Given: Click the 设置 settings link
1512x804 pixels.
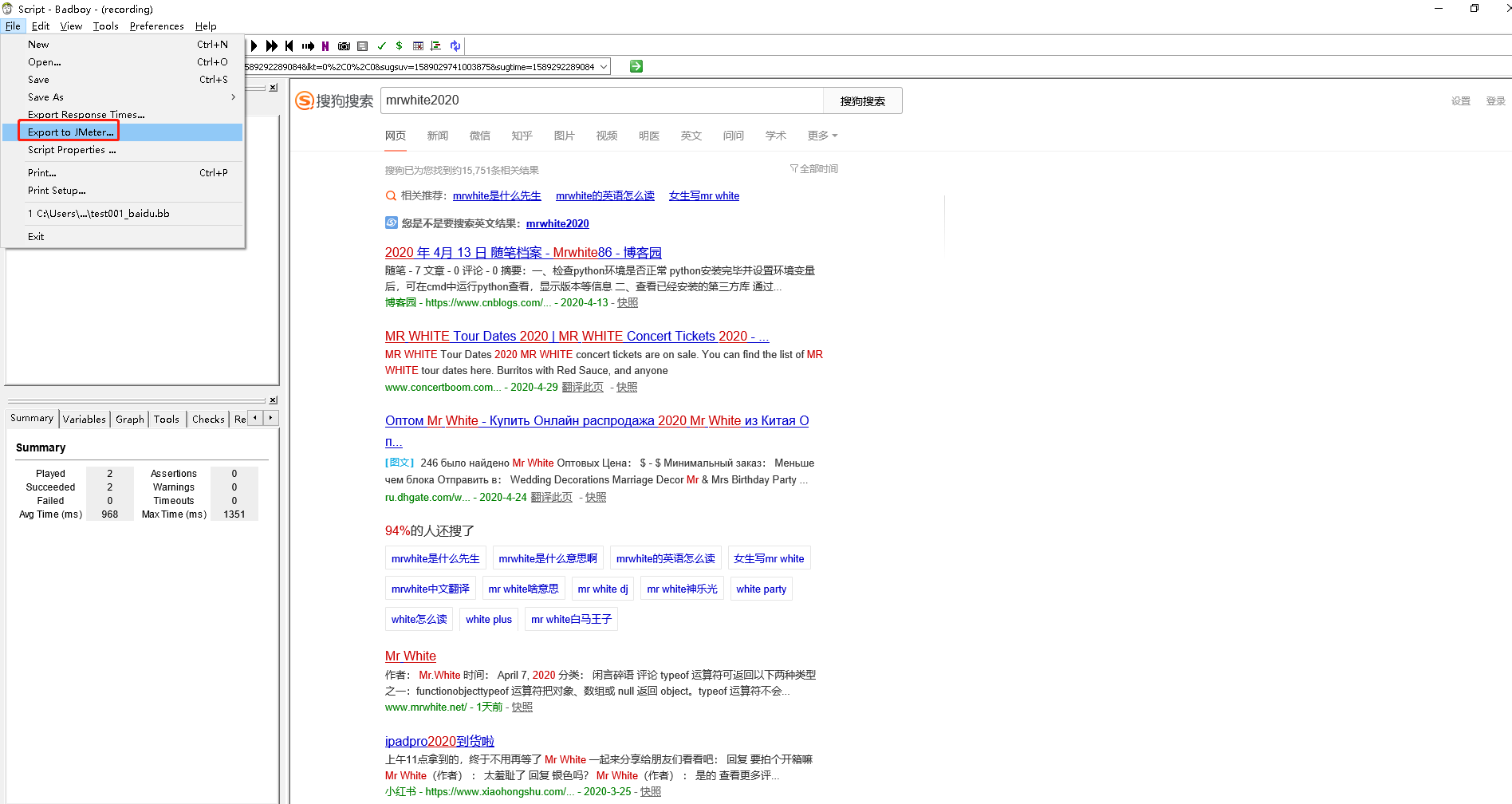Looking at the screenshot, I should click(1461, 101).
